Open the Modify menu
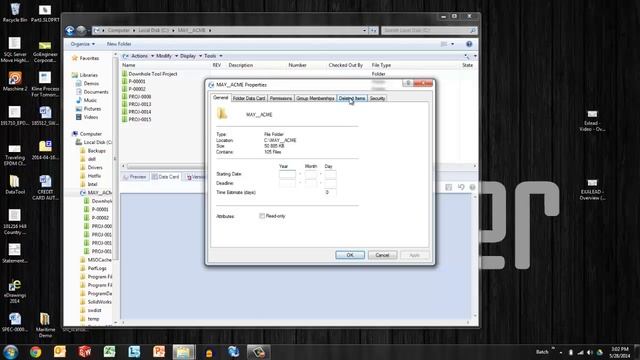The height and width of the screenshot is (360, 640). click(167, 56)
